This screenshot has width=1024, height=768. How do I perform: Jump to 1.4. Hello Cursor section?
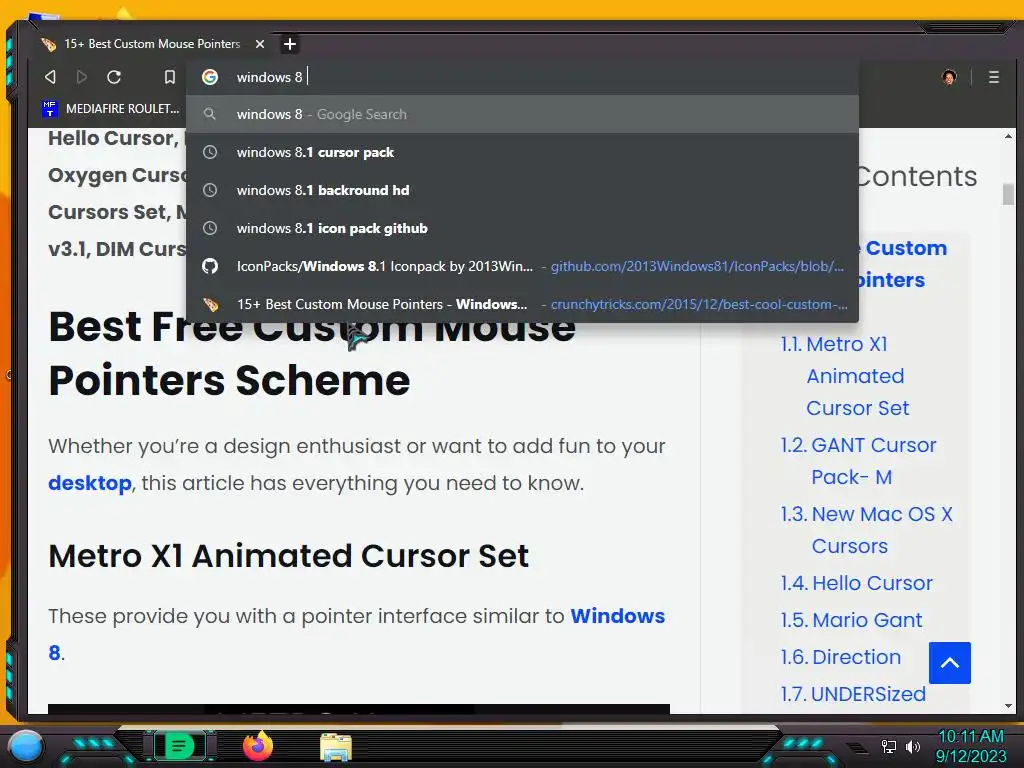pos(856,583)
